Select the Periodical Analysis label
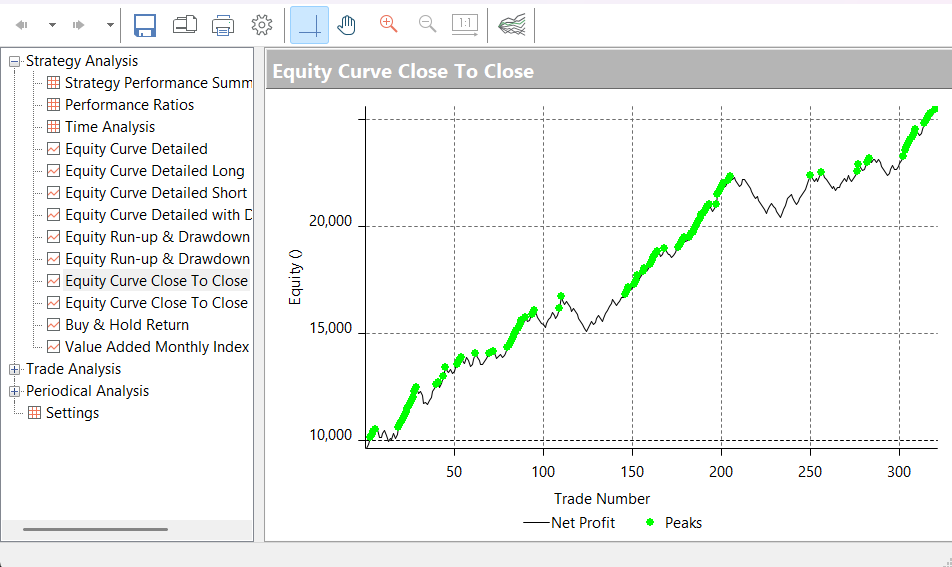The width and height of the screenshot is (952, 567). [87, 390]
